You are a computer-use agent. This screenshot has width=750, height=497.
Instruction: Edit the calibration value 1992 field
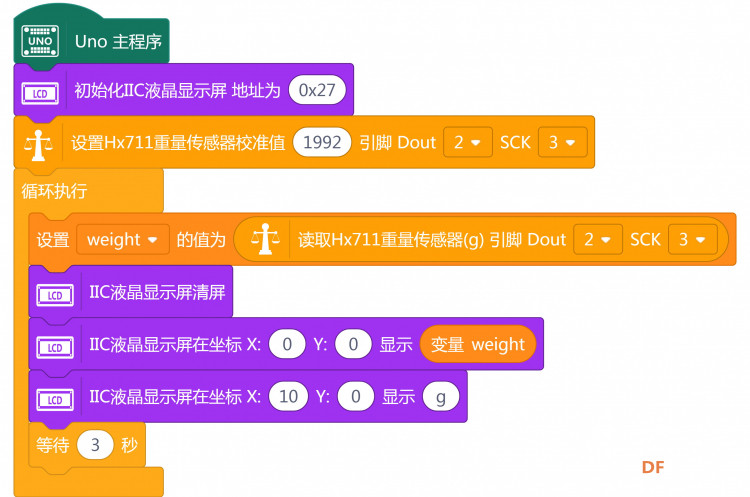click(x=322, y=142)
